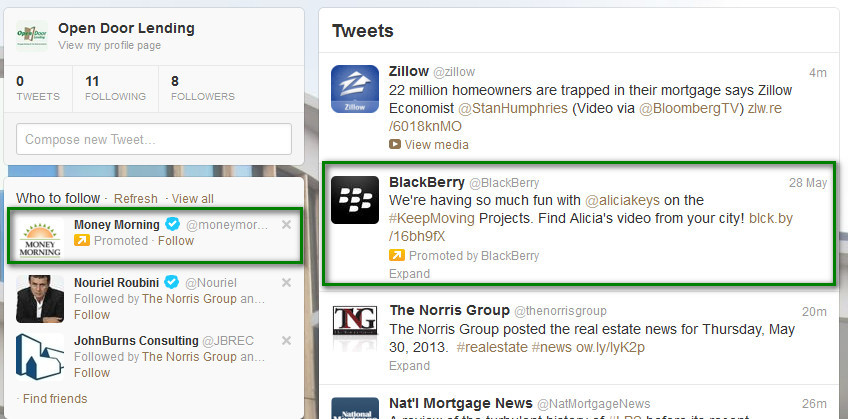
Task: Click the Money Morning sunrise logo
Action: (39, 238)
